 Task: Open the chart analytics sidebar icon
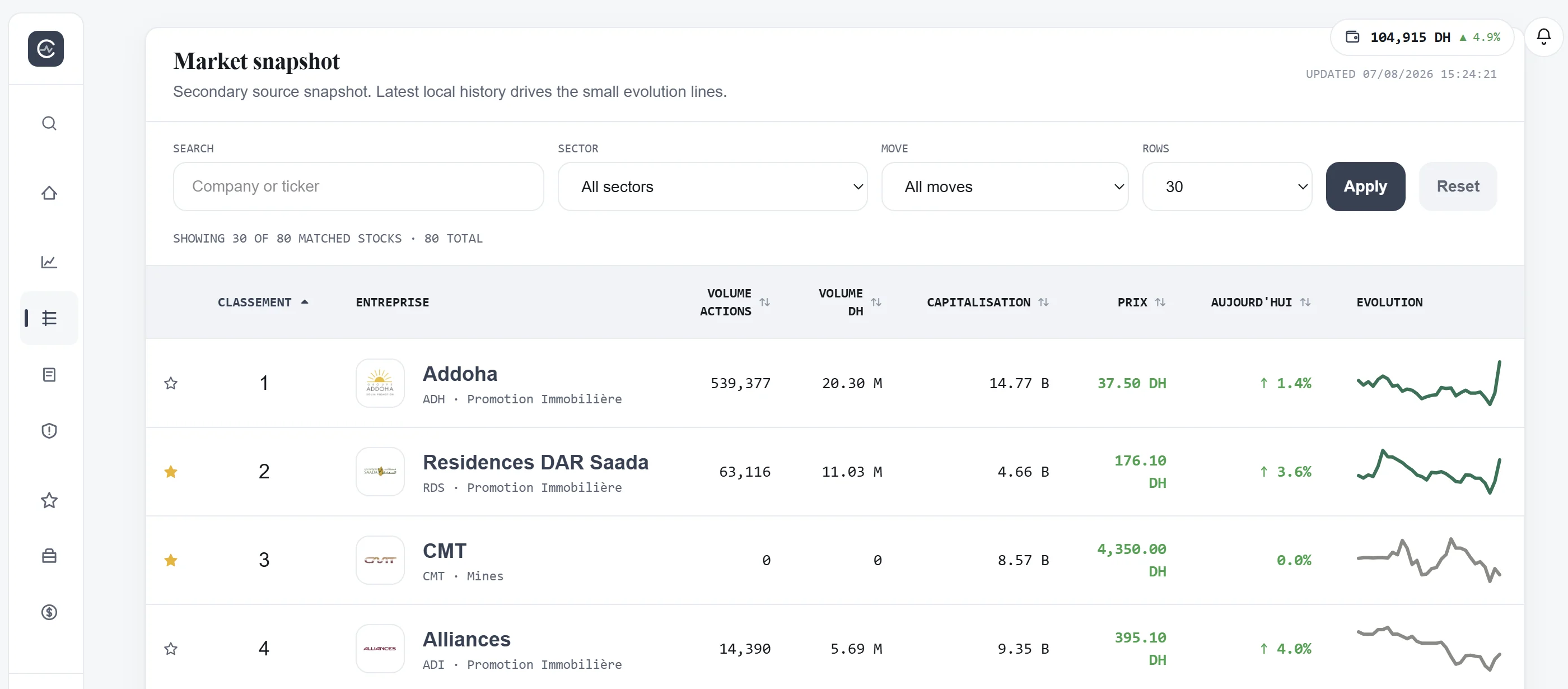pos(49,262)
